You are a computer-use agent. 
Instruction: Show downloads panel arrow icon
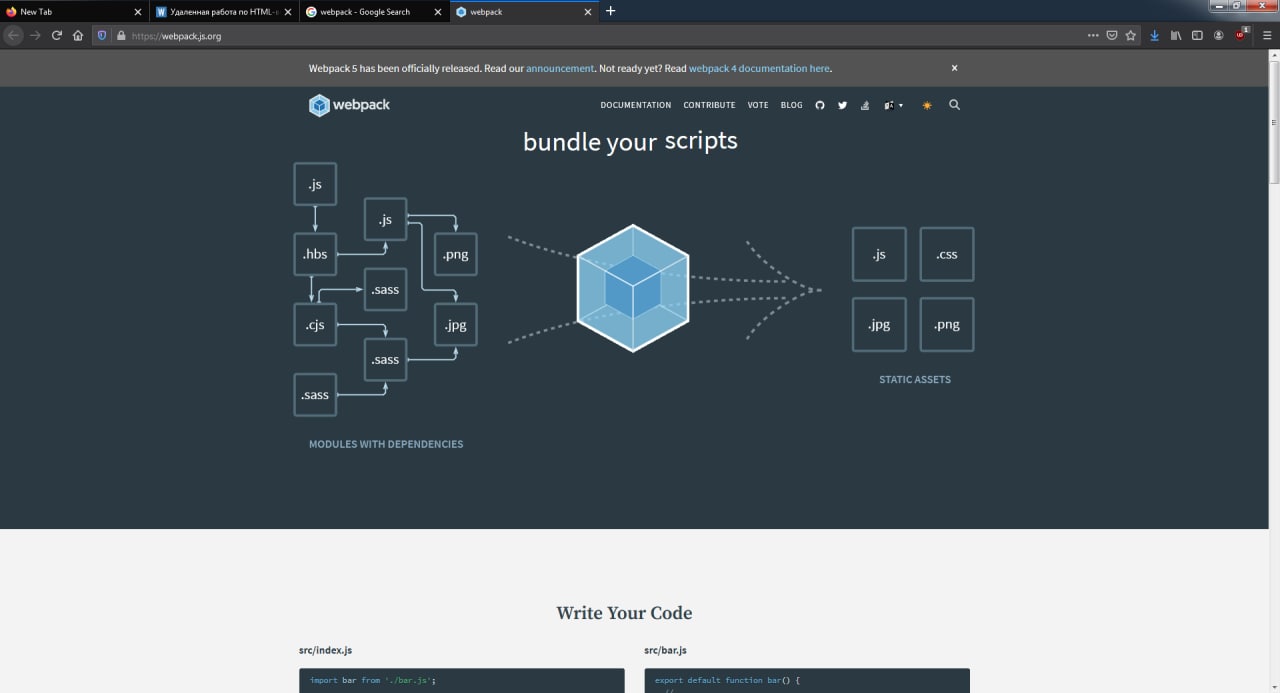[1154, 35]
